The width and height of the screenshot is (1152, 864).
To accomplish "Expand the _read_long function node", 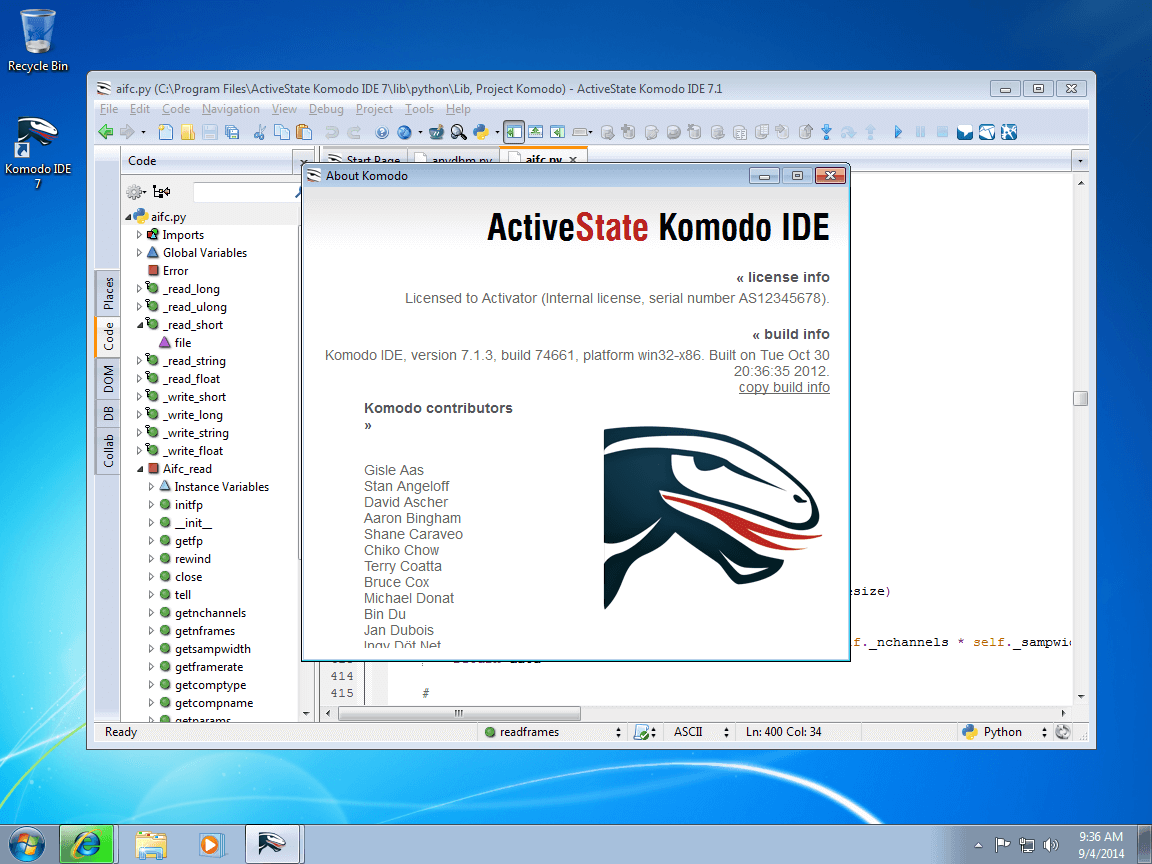I will 140,289.
